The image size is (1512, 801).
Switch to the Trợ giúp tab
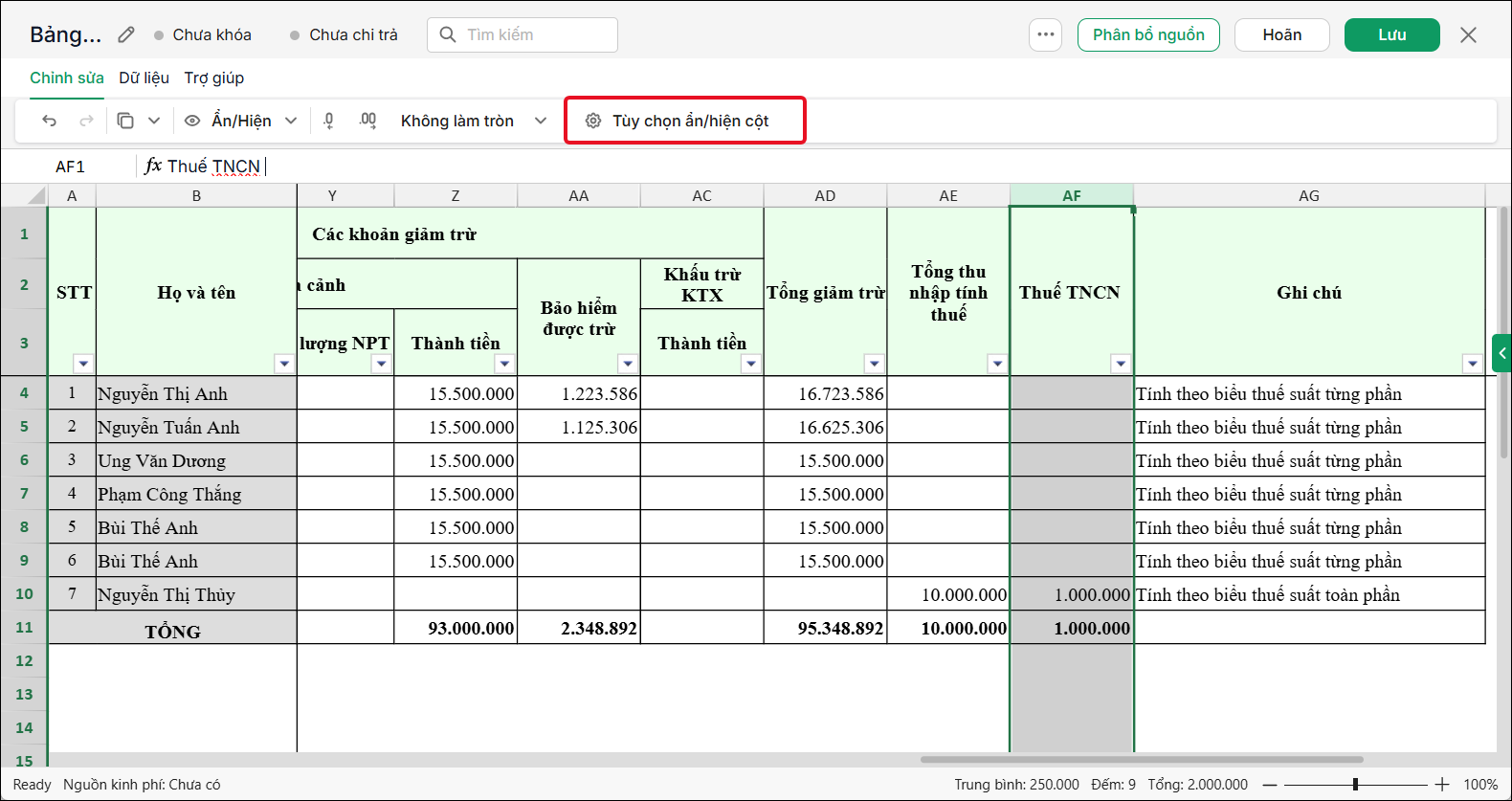[214, 78]
